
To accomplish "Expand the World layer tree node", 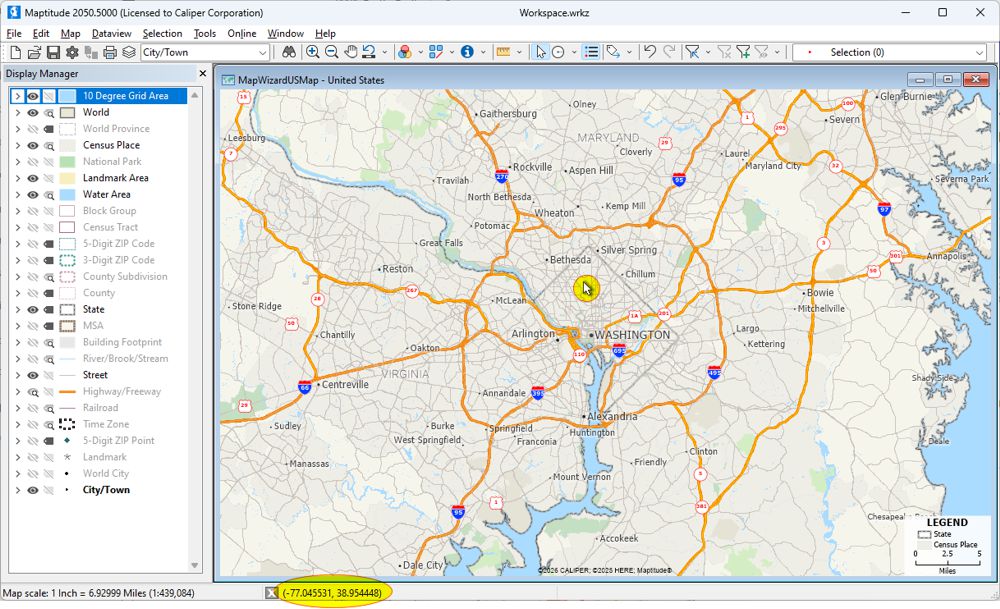I will pyautogui.click(x=18, y=112).
